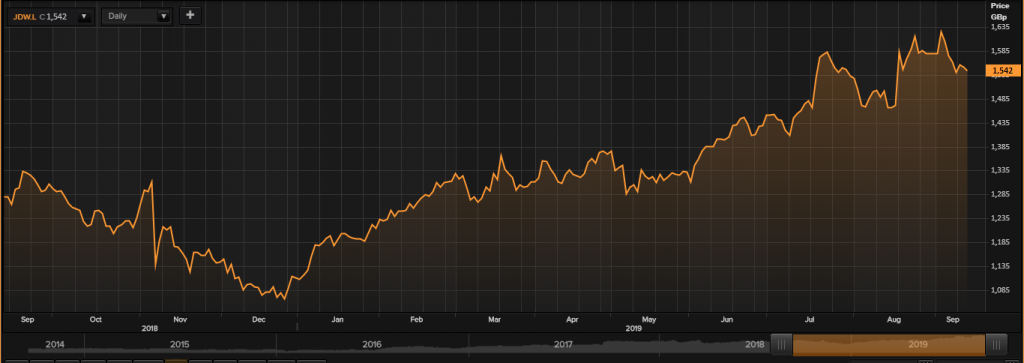The height and width of the screenshot is (363, 1024).
Task: Click the Jul label on the date axis
Action: point(810,320)
